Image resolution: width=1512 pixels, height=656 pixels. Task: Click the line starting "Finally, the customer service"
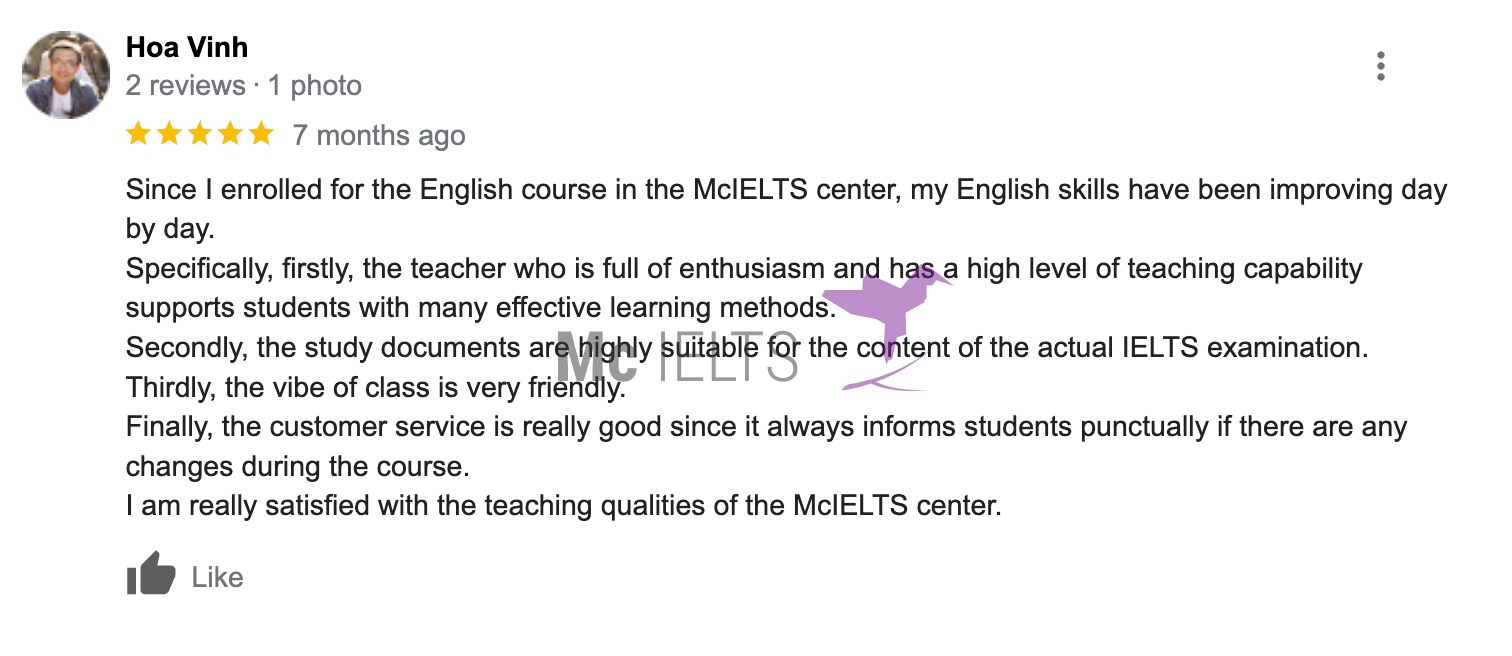pyautogui.click(x=600, y=427)
